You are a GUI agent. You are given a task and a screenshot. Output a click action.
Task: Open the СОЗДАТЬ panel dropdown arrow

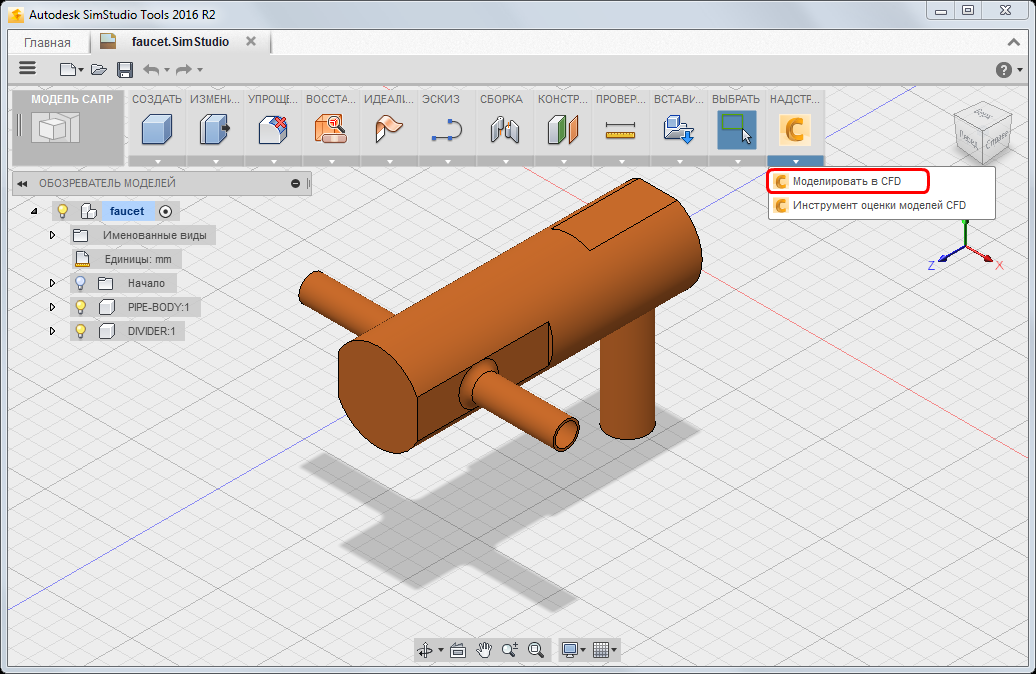pyautogui.click(x=157, y=162)
